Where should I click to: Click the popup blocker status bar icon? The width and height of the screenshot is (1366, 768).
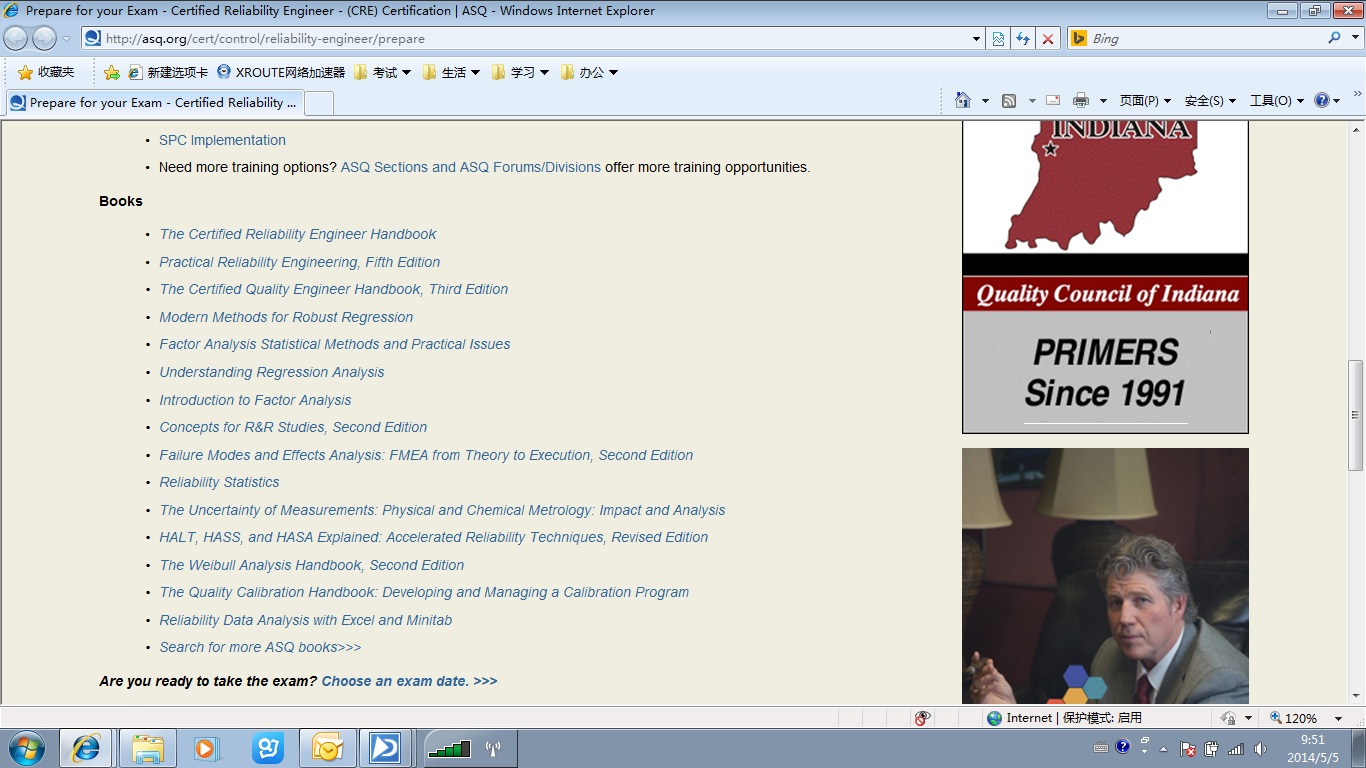pos(922,718)
